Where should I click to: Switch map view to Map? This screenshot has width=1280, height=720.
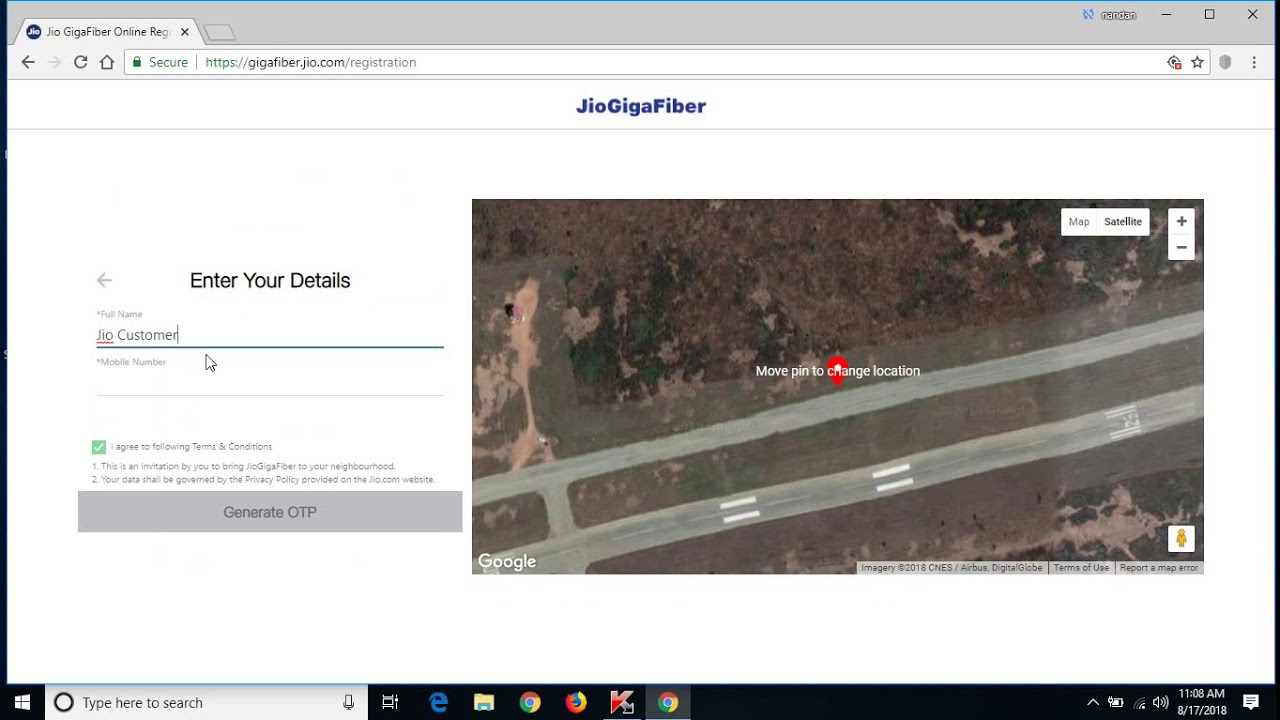click(1079, 222)
